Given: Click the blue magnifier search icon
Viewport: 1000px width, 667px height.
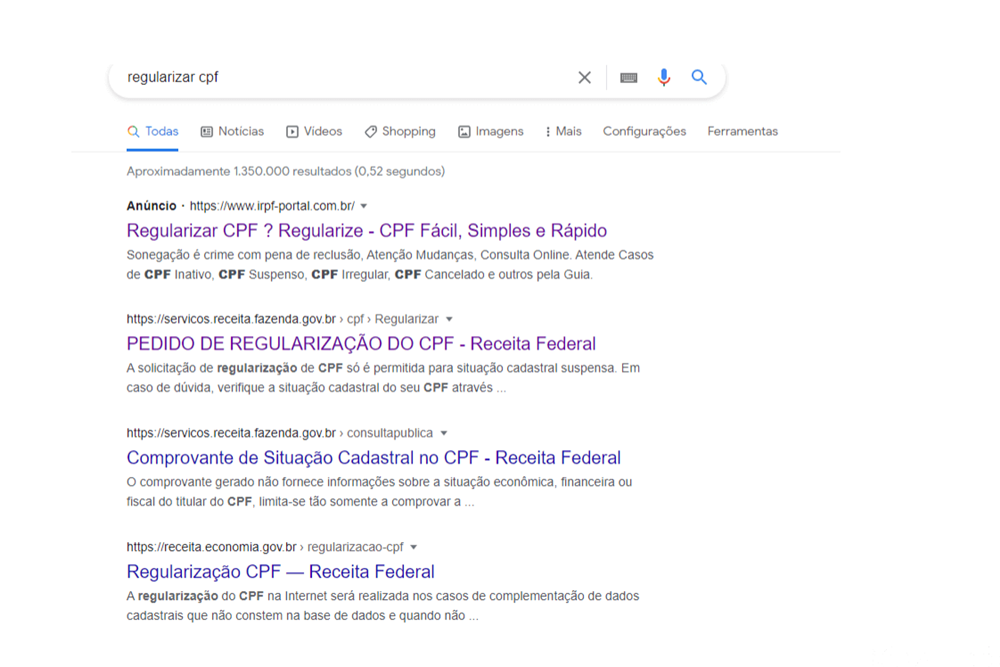Looking at the screenshot, I should click(699, 77).
